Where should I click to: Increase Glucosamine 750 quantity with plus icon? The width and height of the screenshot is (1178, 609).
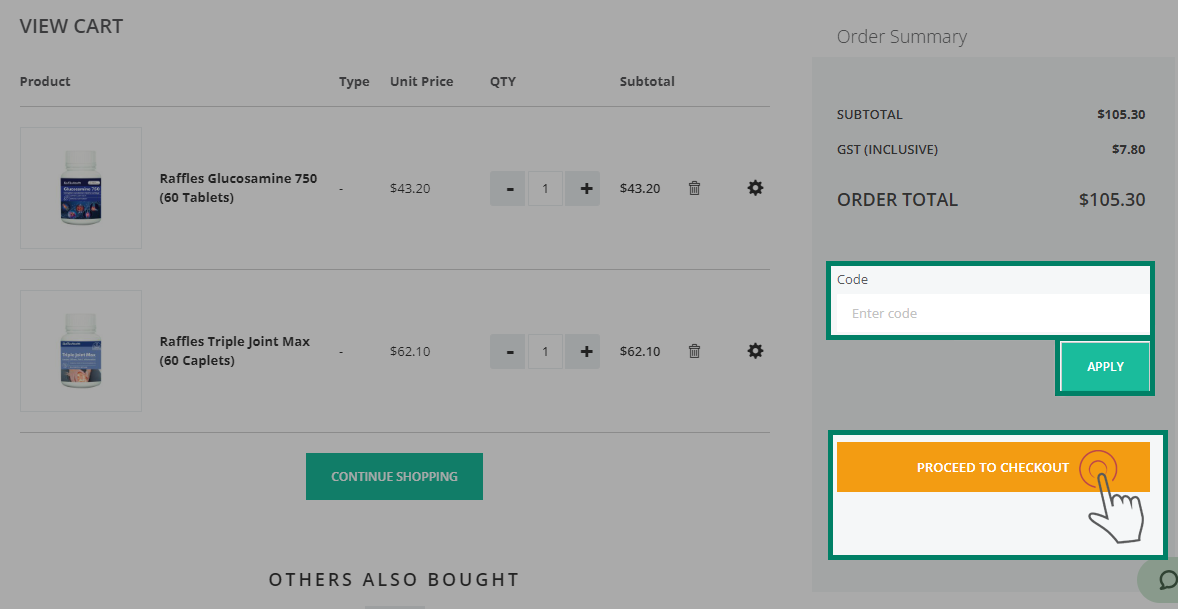(x=582, y=188)
